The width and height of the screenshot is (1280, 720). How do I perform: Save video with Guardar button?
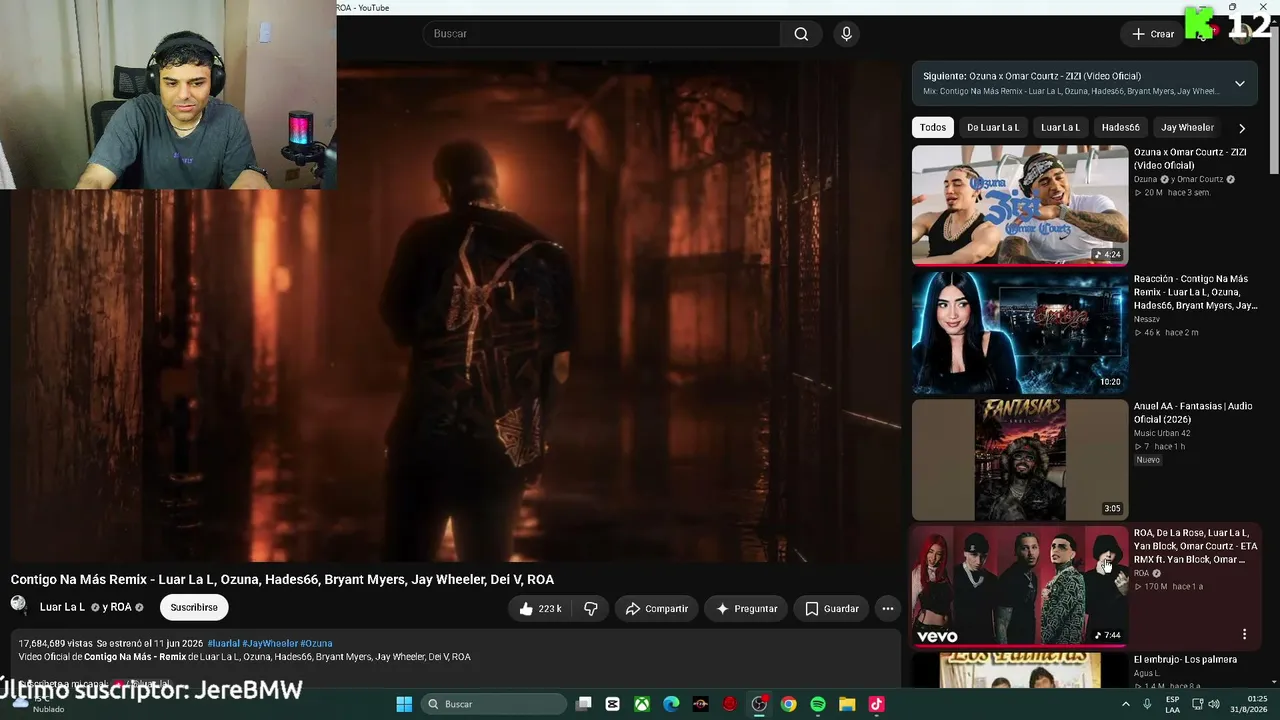coord(832,608)
